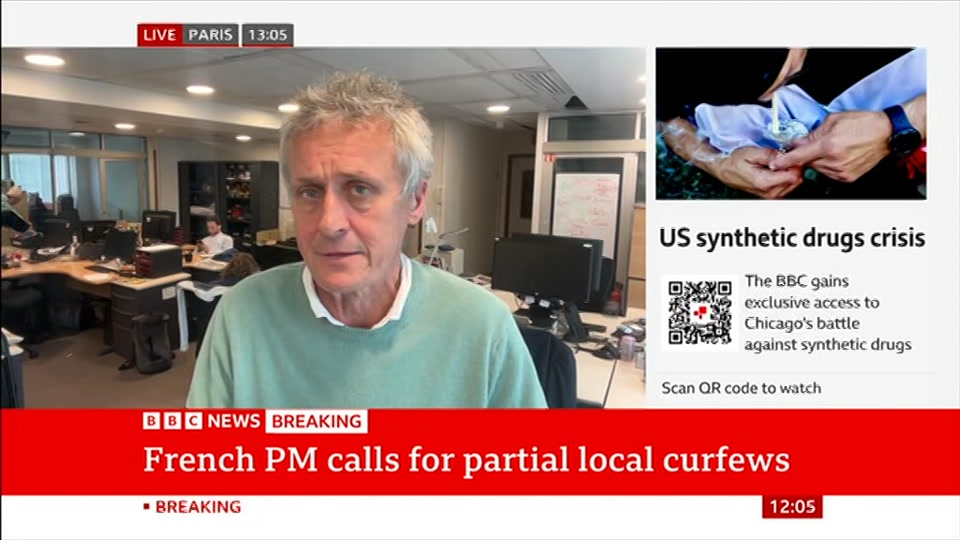The width and height of the screenshot is (960, 540).
Task: Click the QR code graphic
Action: [700, 313]
